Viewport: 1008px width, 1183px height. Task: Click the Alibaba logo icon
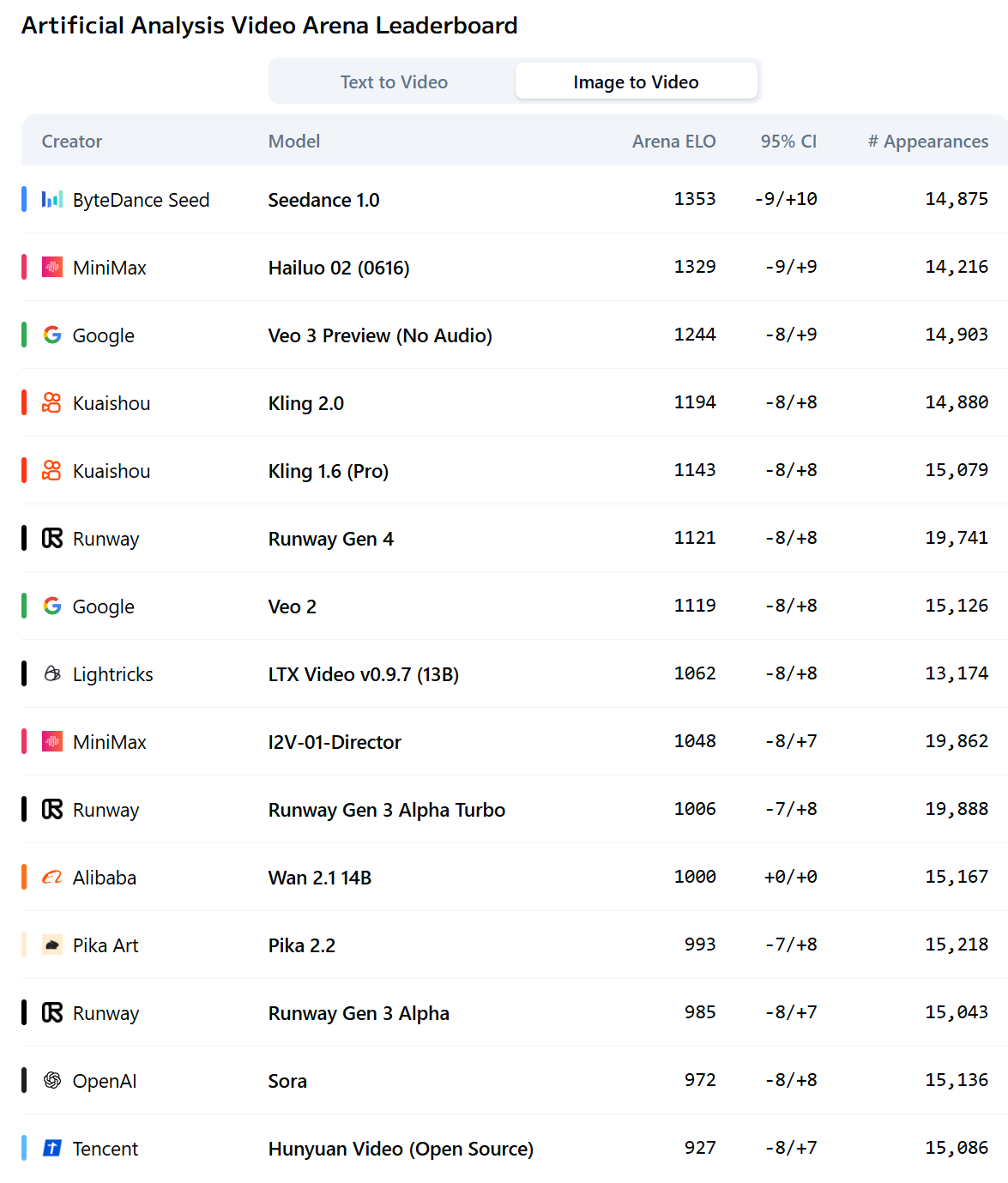coord(52,878)
